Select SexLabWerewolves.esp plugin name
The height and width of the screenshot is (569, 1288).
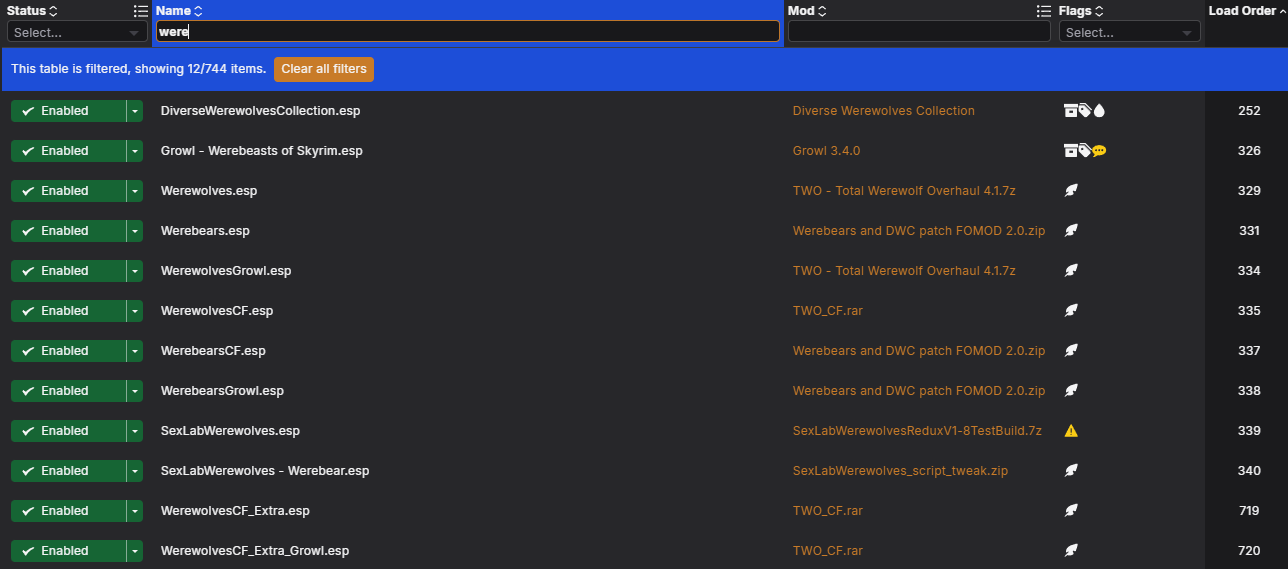(230, 431)
